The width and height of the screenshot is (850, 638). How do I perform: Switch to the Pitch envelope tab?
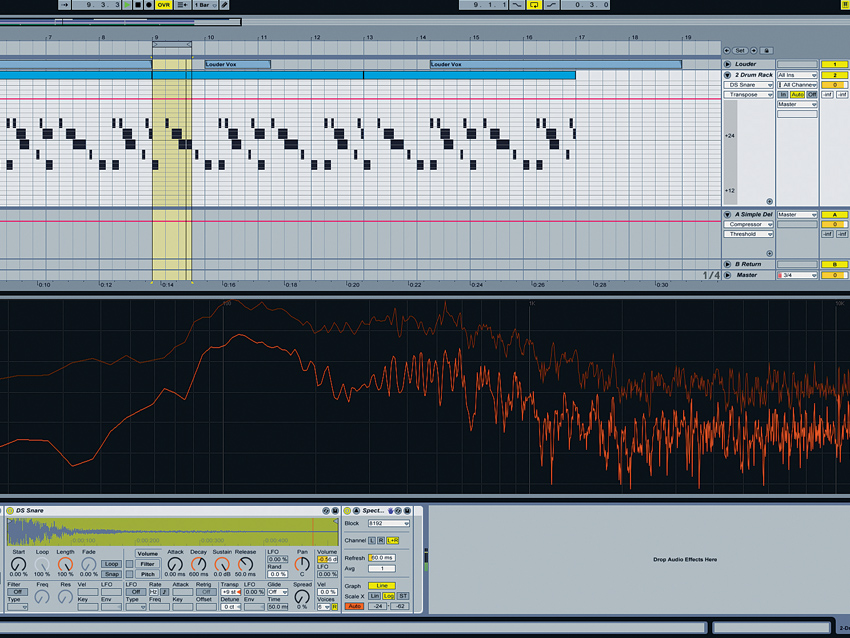pyautogui.click(x=147, y=574)
